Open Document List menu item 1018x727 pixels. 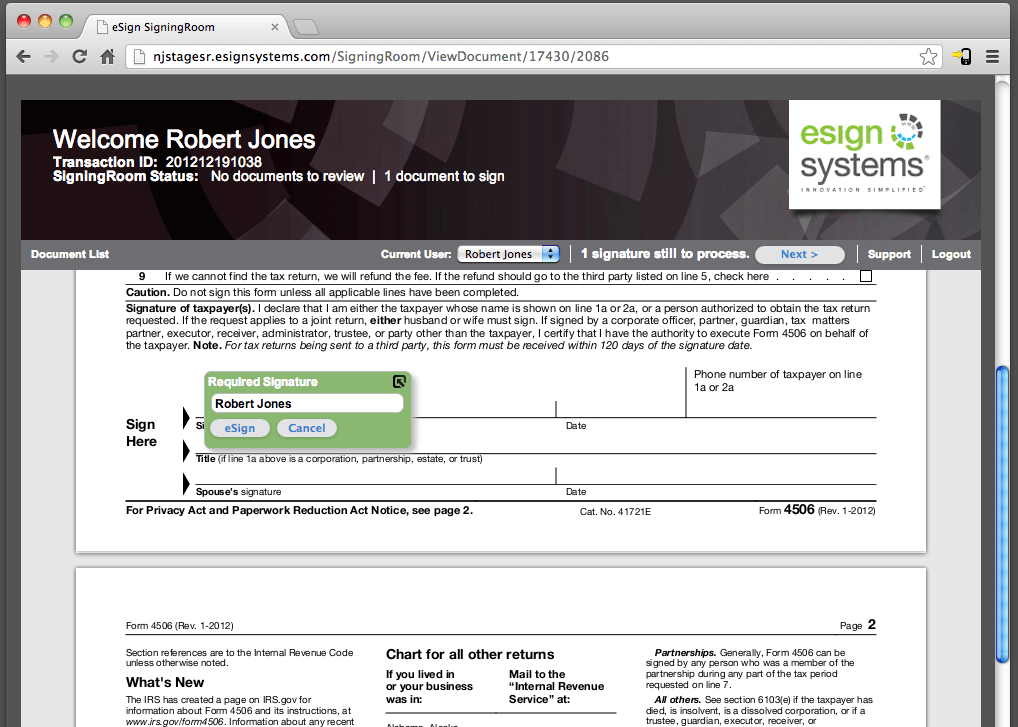click(70, 254)
